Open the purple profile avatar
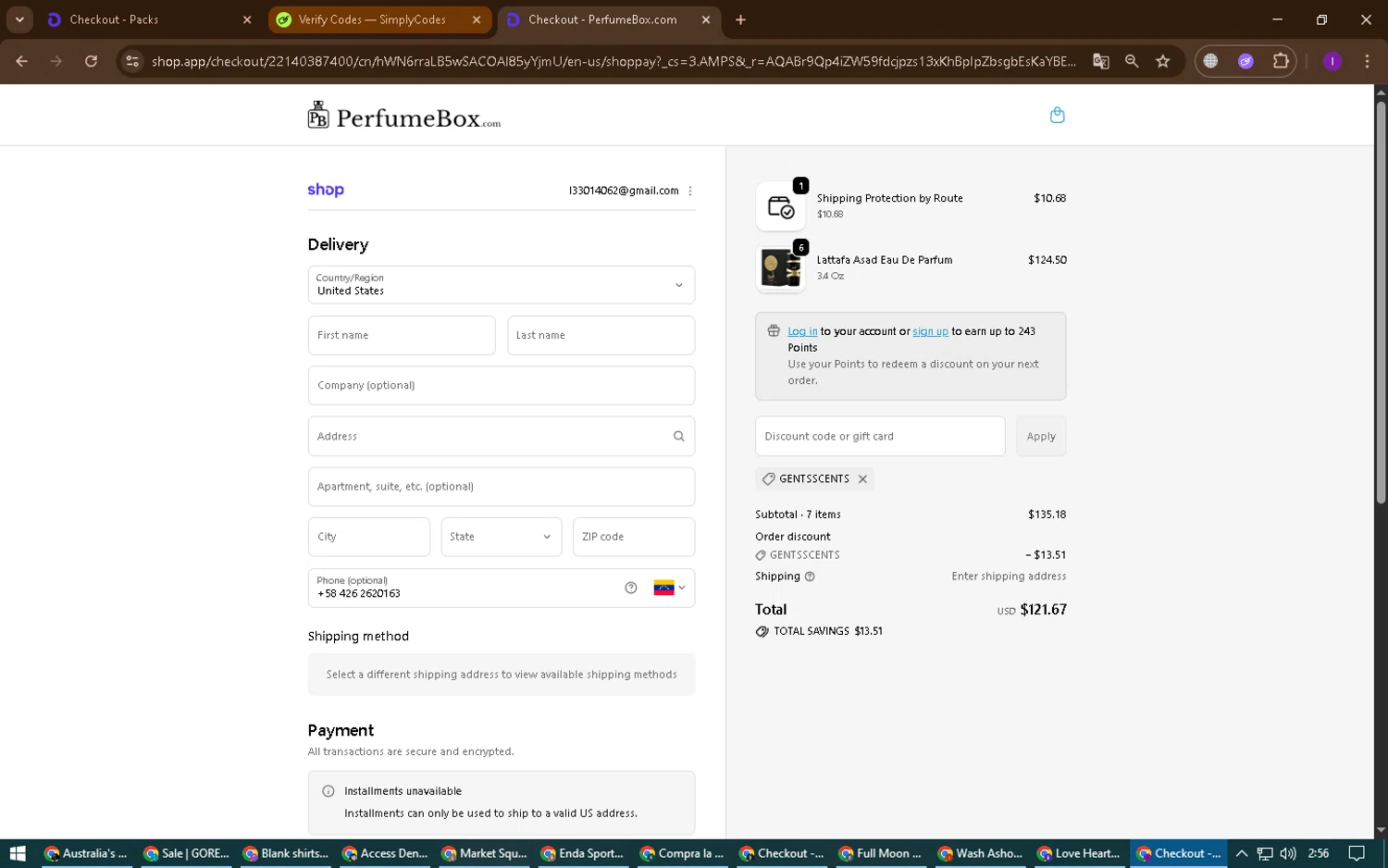The width and height of the screenshot is (1388, 868). pos(1332,61)
